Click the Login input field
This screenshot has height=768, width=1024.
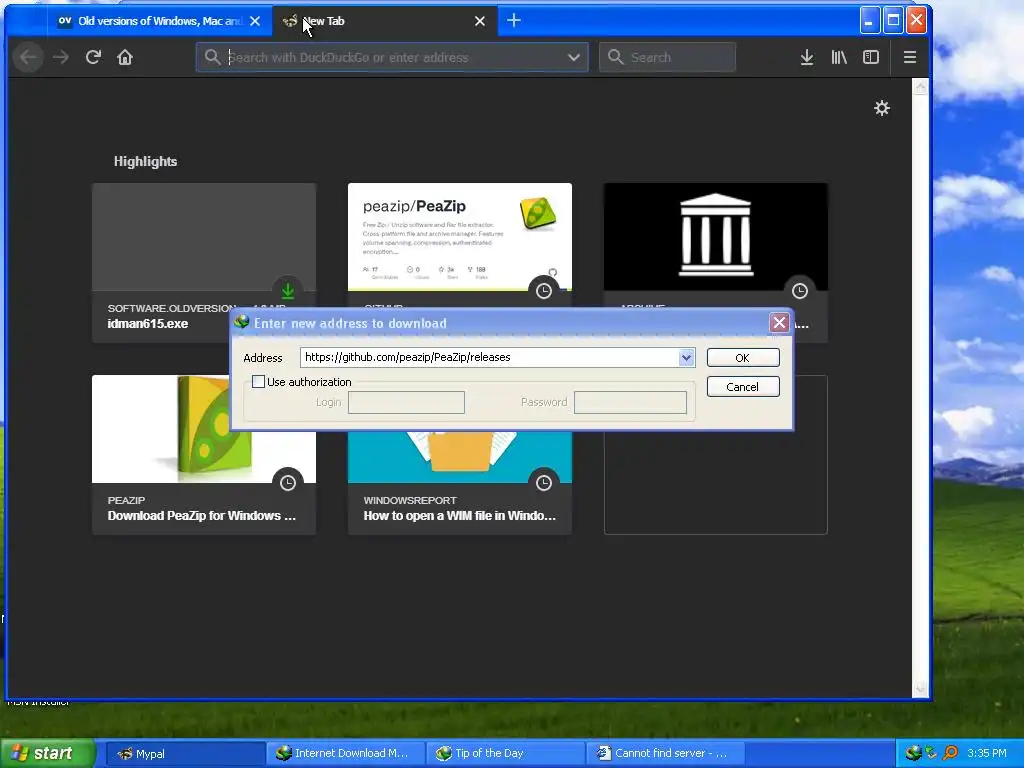pyautogui.click(x=406, y=402)
